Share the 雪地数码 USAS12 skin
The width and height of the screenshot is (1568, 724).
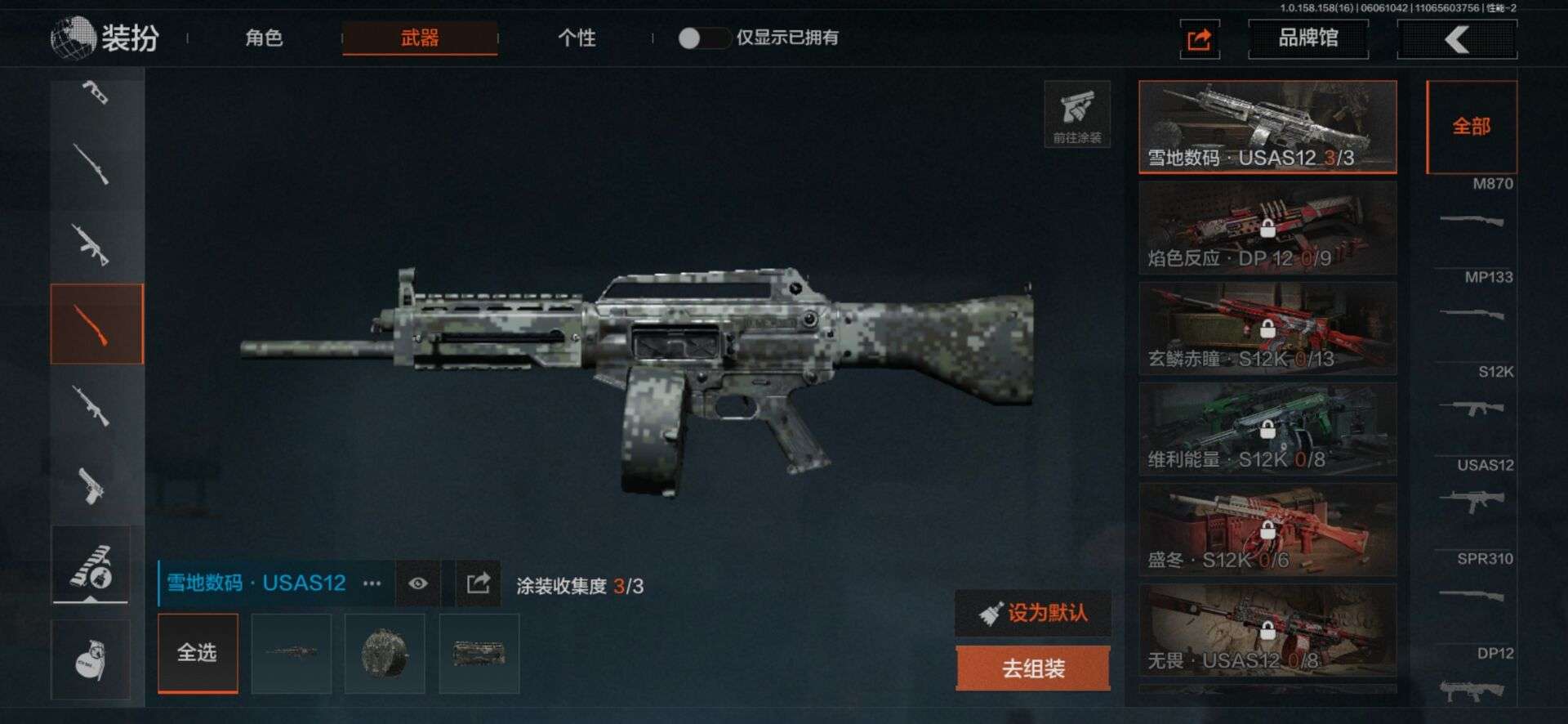click(479, 583)
